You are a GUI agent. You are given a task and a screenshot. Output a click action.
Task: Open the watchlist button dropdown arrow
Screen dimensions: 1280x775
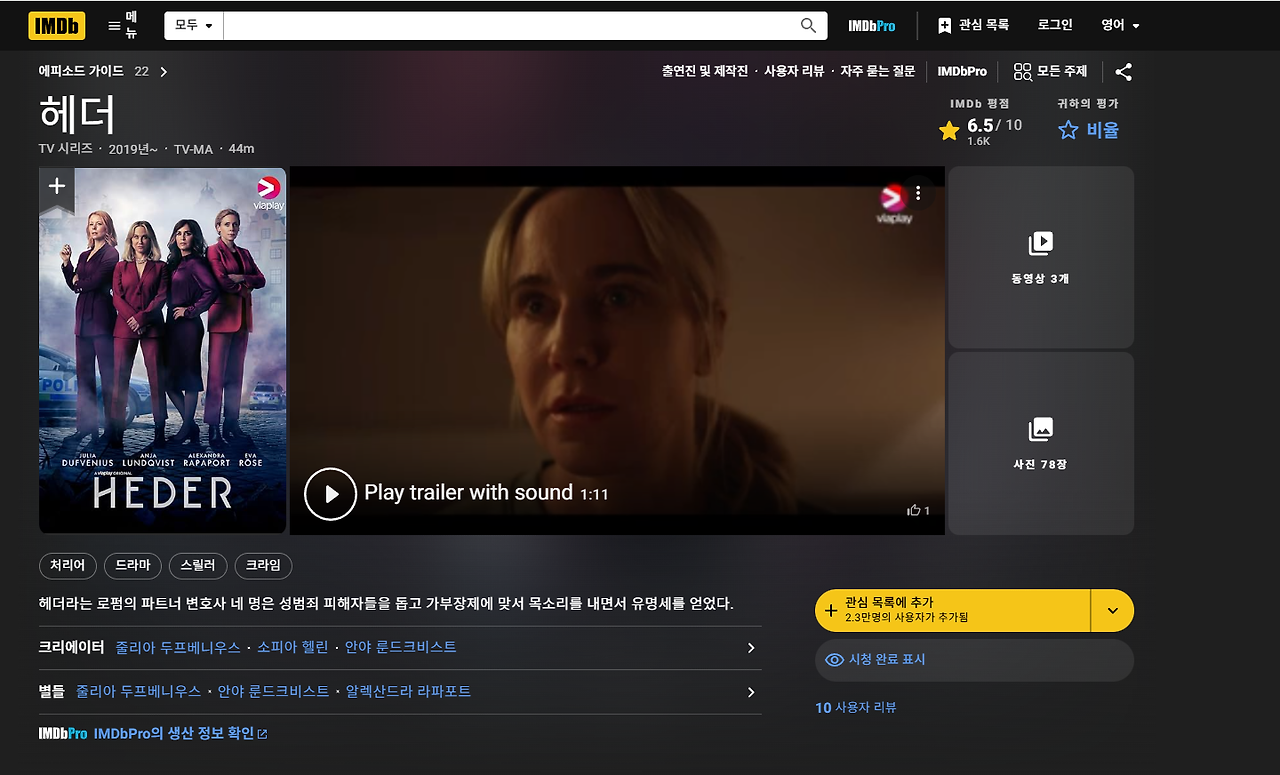[1113, 610]
